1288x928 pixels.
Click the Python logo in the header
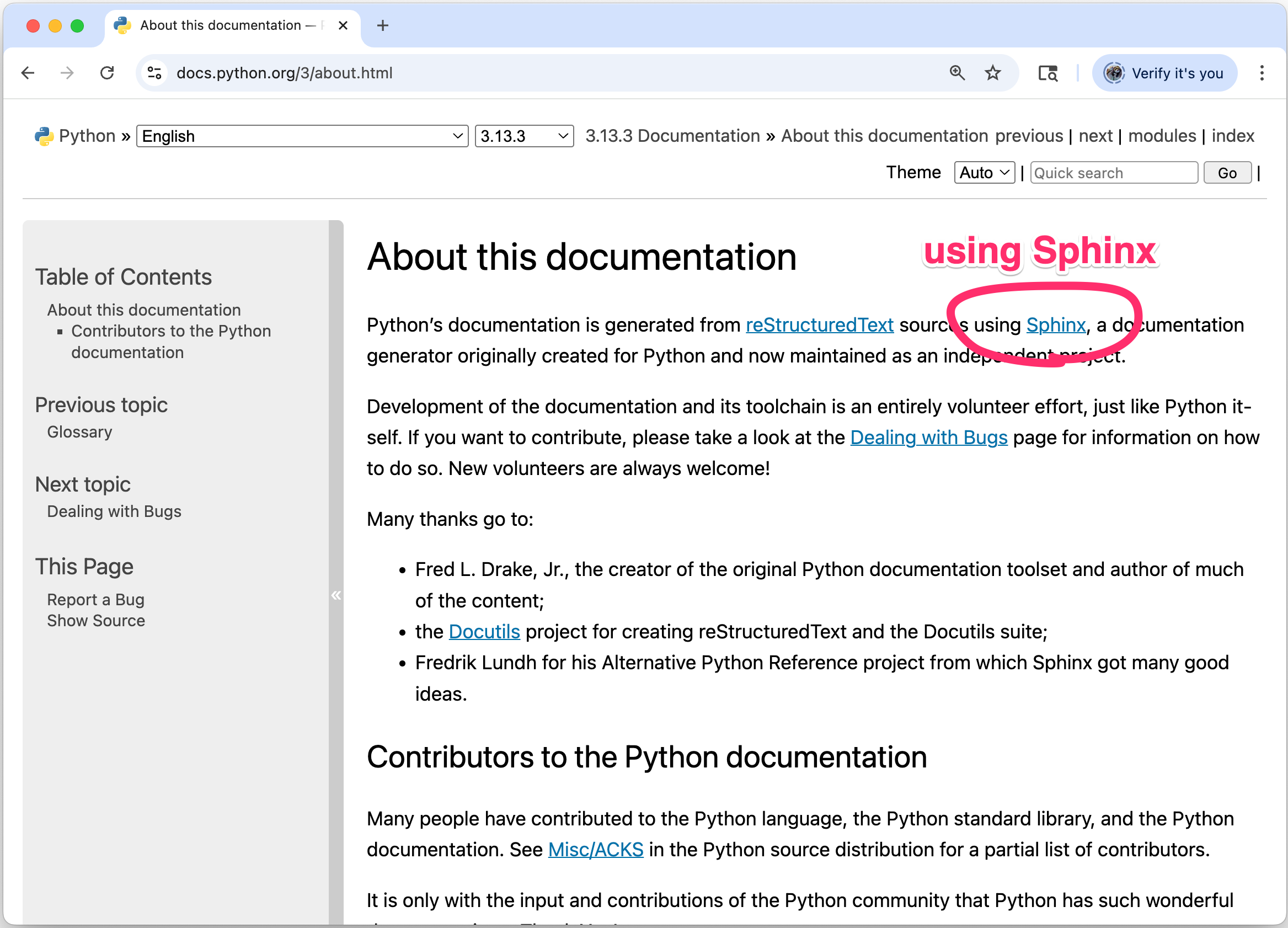44,136
